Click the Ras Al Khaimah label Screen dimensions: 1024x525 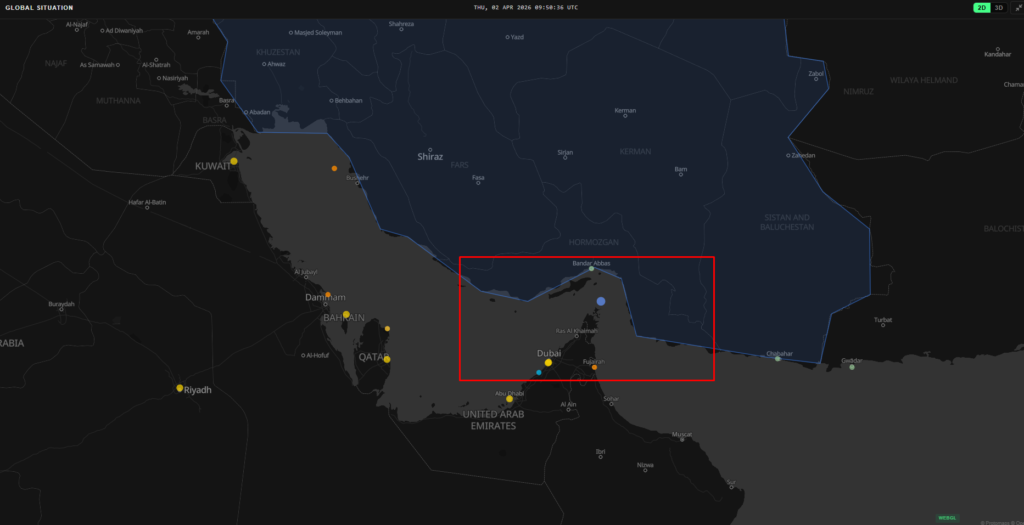pyautogui.click(x=577, y=331)
